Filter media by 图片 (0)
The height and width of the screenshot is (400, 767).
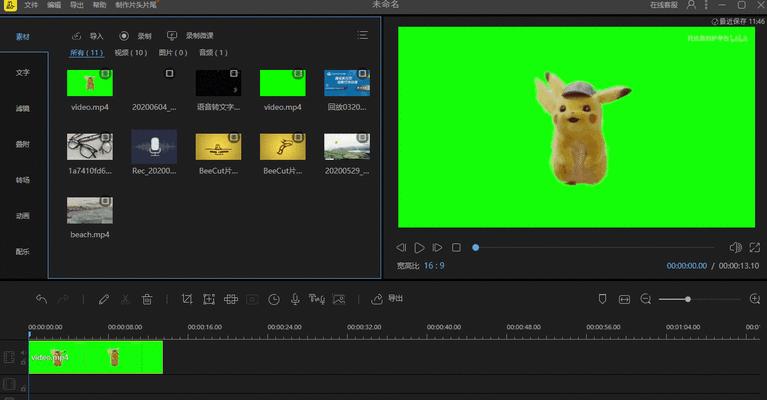[x=173, y=52]
